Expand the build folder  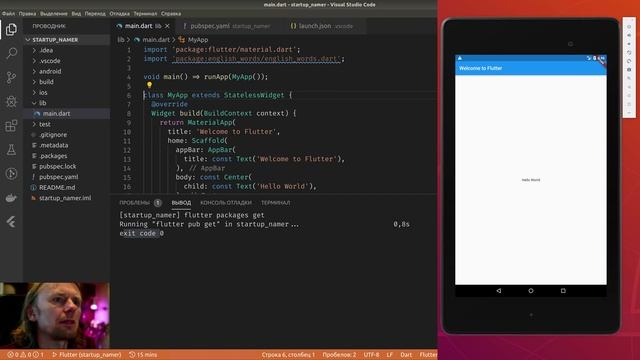[x=46, y=82]
